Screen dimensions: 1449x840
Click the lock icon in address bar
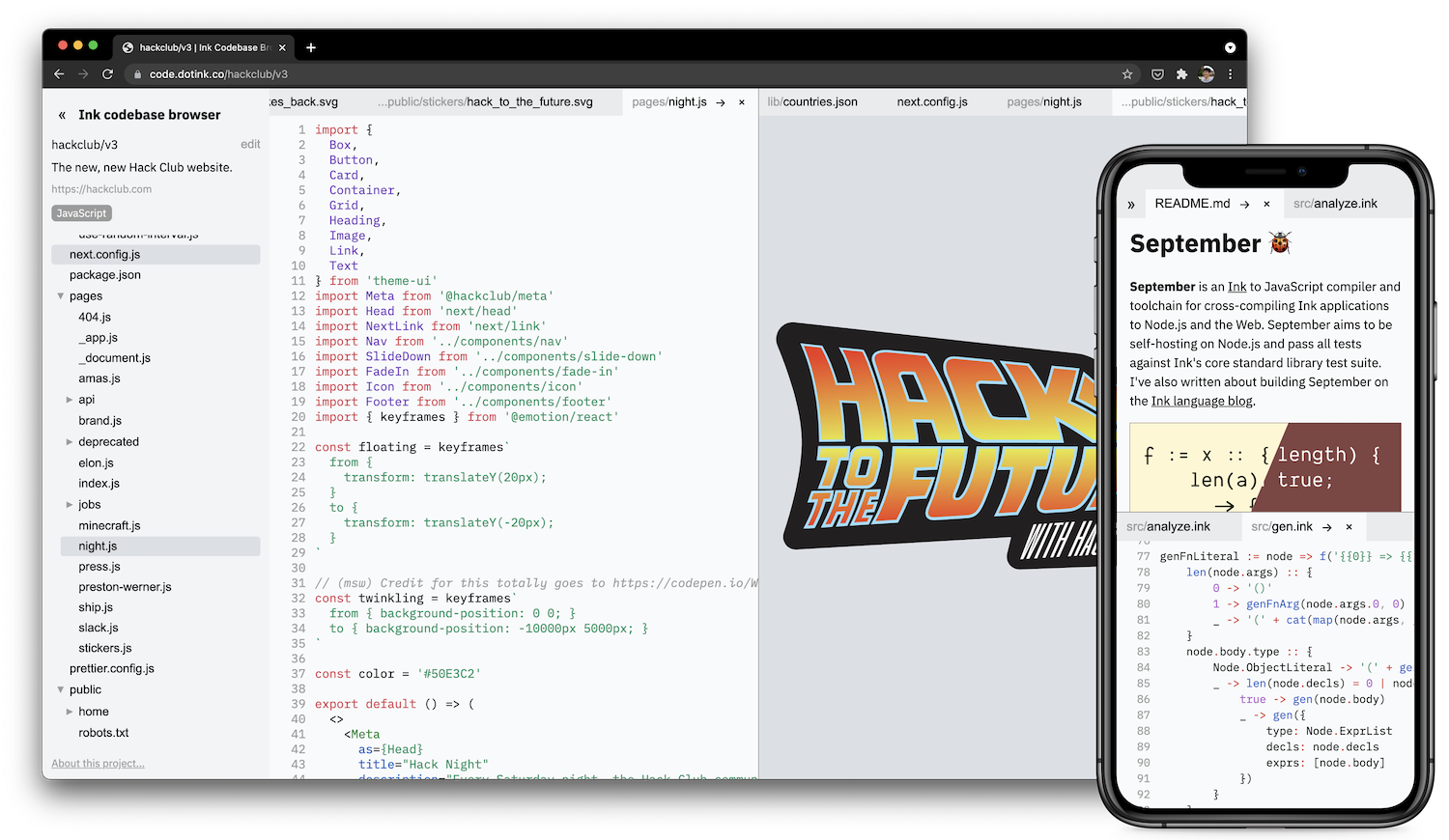coord(137,74)
